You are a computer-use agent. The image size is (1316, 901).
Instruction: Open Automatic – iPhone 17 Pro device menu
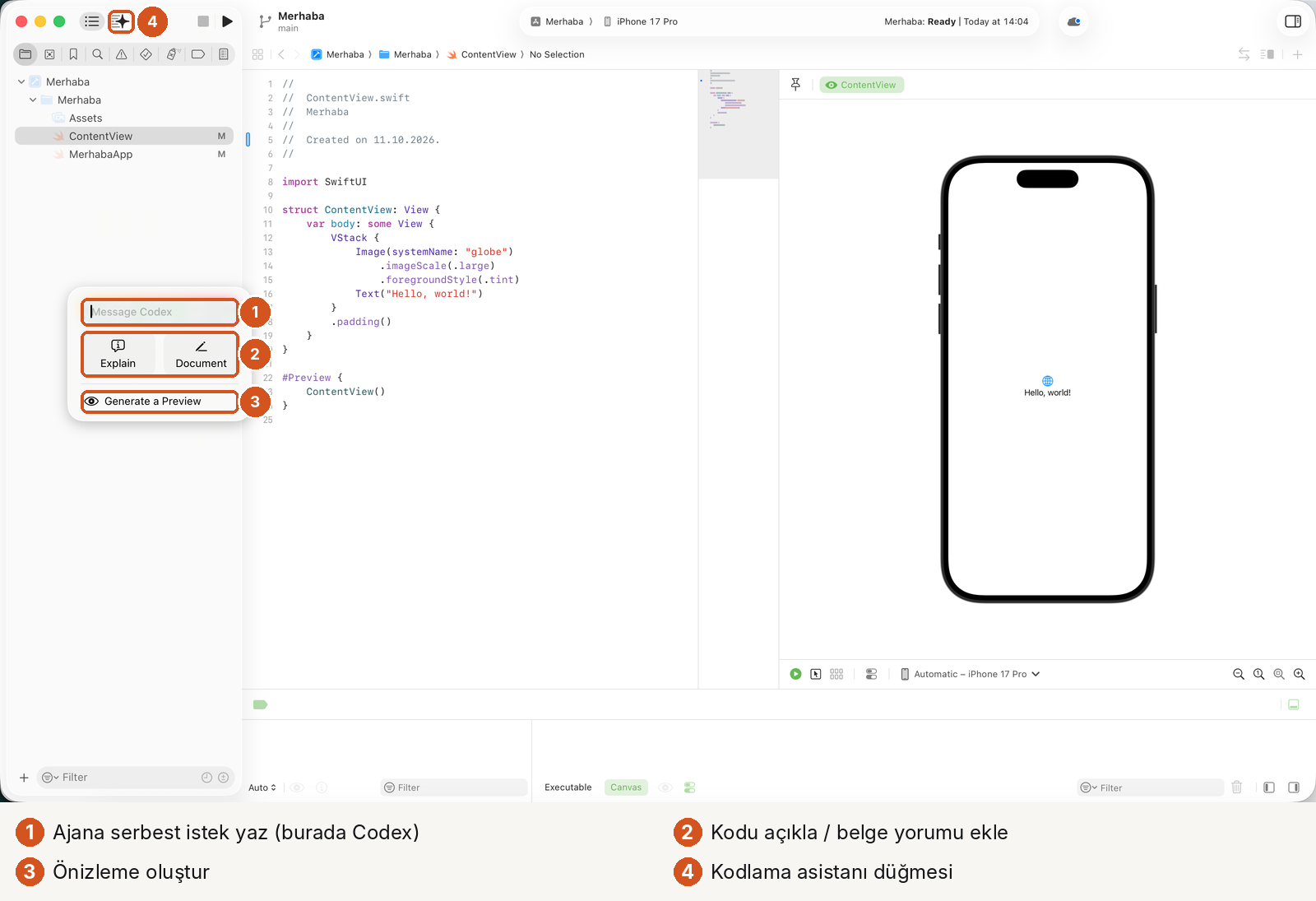point(971,674)
